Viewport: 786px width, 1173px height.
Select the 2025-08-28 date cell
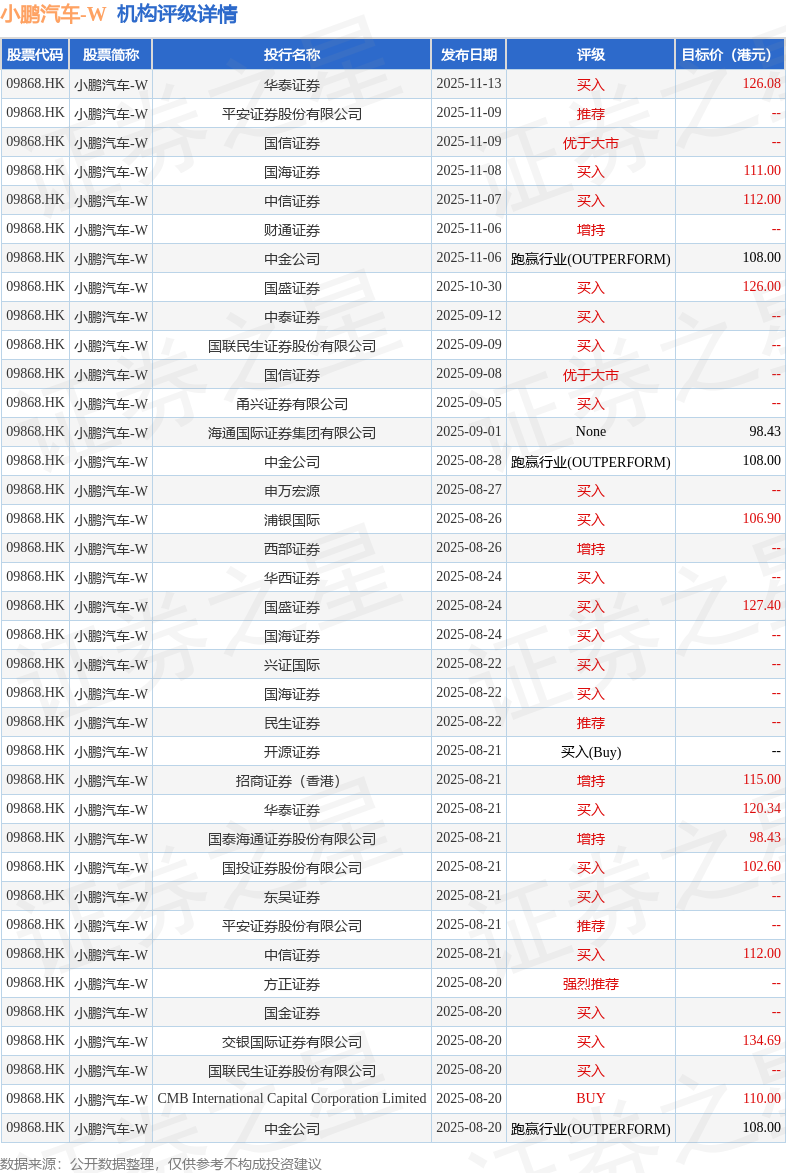[x=469, y=461]
